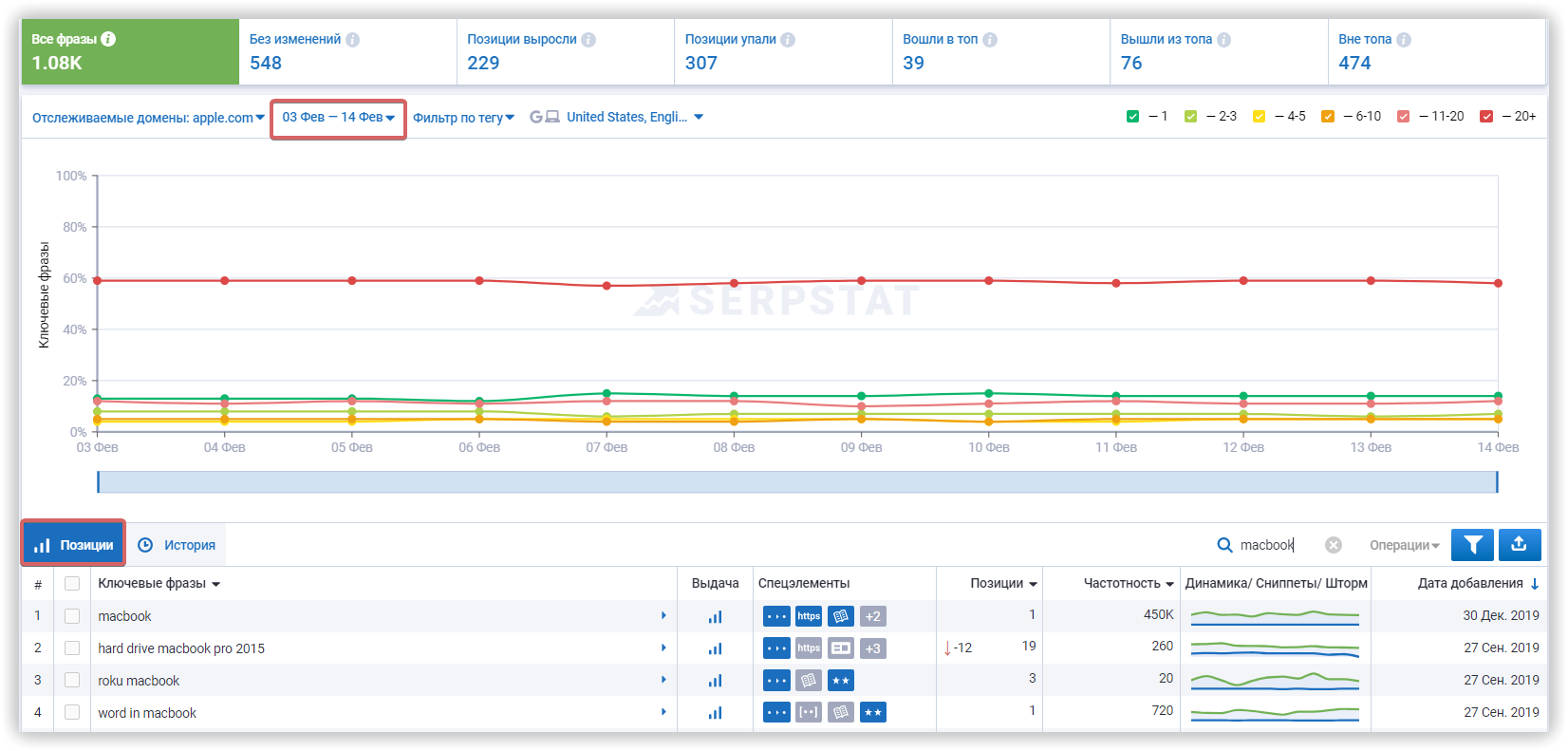Click the three-dots badge for hard drive macbook pro 2015
This screenshot has width=1568, height=751.
point(776,648)
